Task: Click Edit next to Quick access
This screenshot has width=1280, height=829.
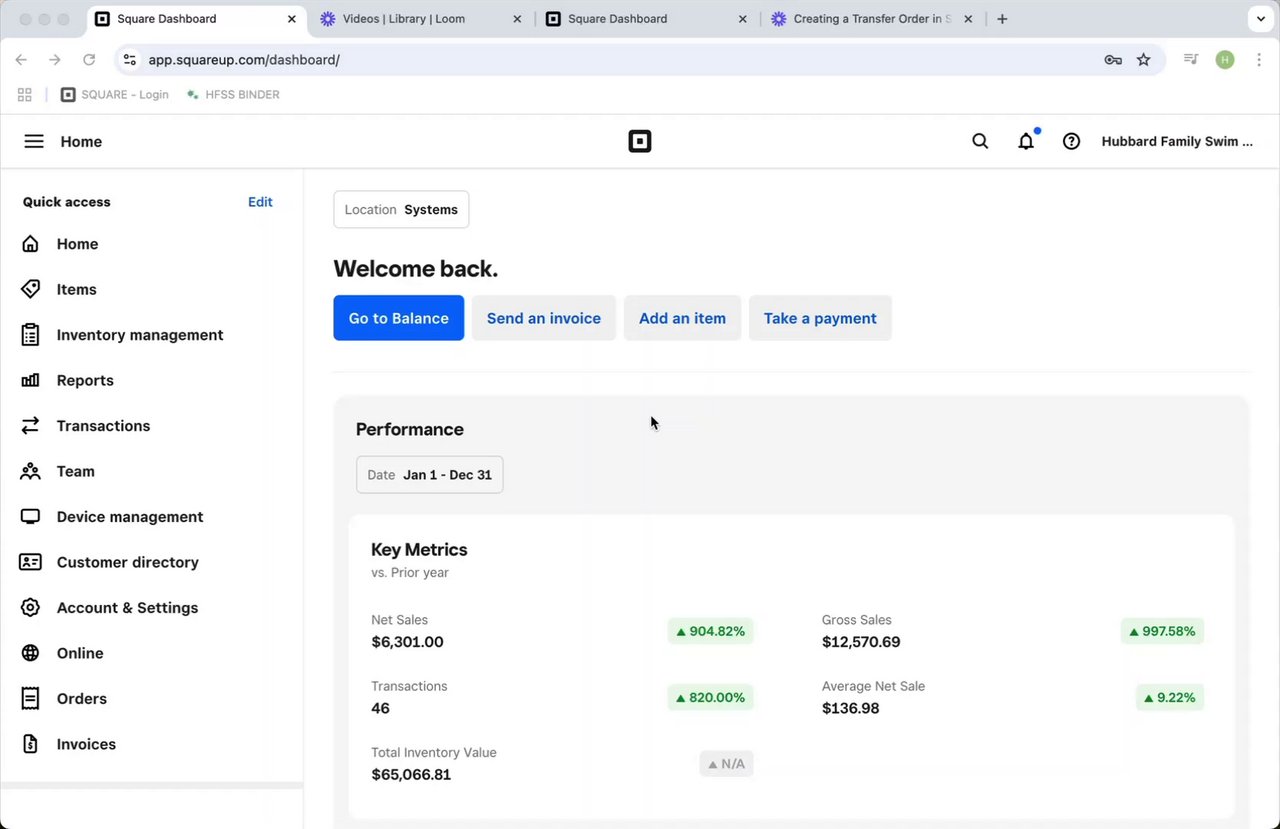Action: coord(260,202)
